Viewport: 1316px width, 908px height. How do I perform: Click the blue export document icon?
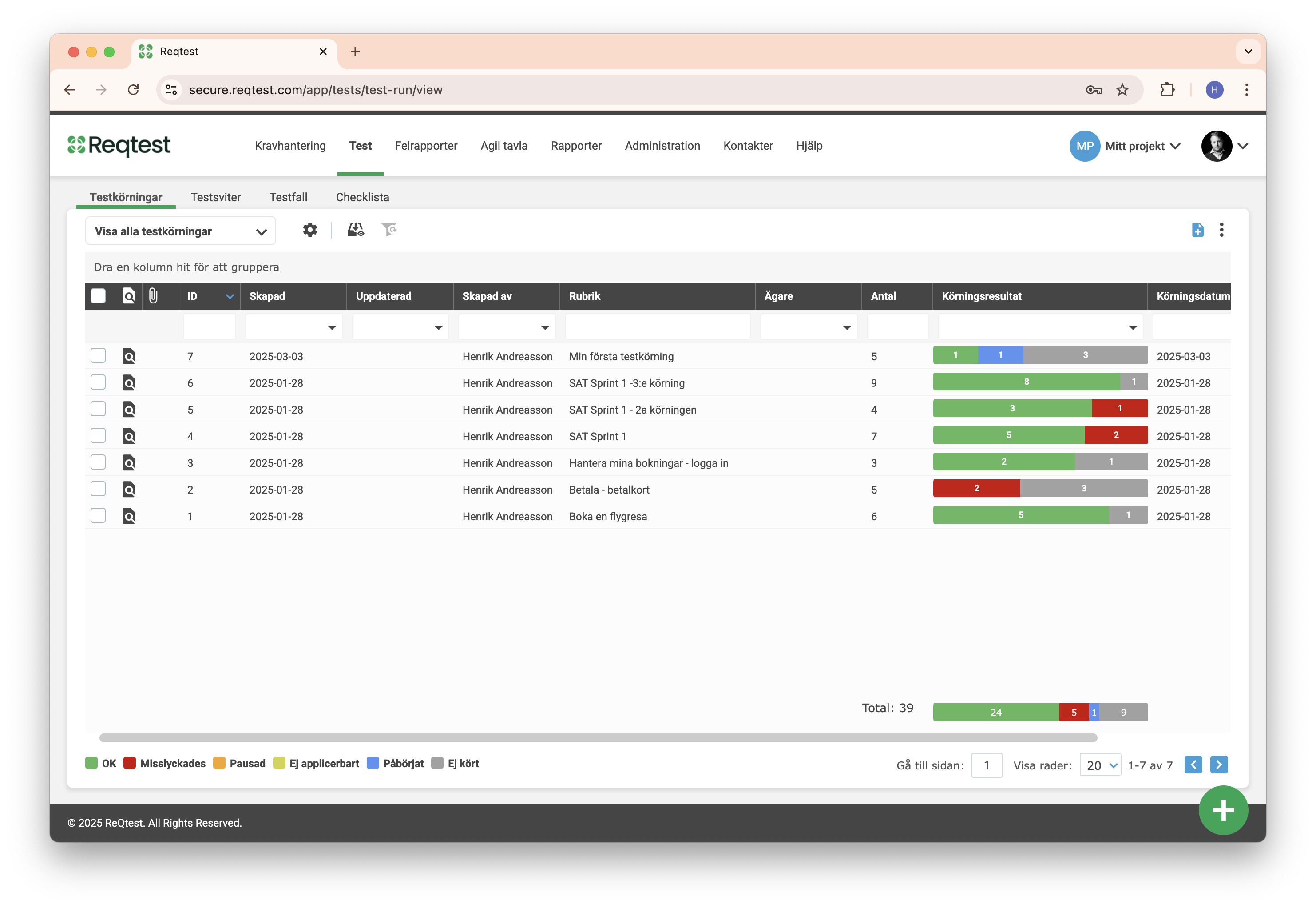point(1197,230)
